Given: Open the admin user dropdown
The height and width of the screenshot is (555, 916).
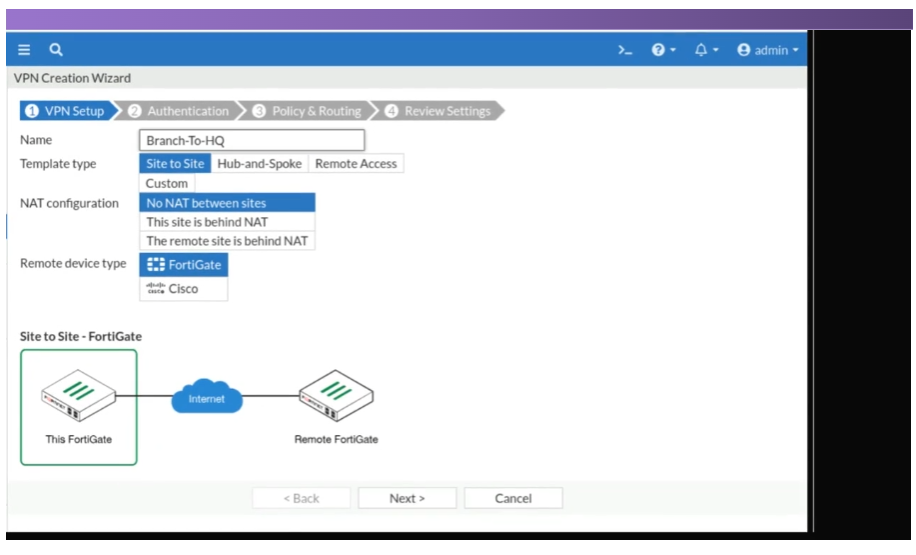Looking at the screenshot, I should coord(768,50).
